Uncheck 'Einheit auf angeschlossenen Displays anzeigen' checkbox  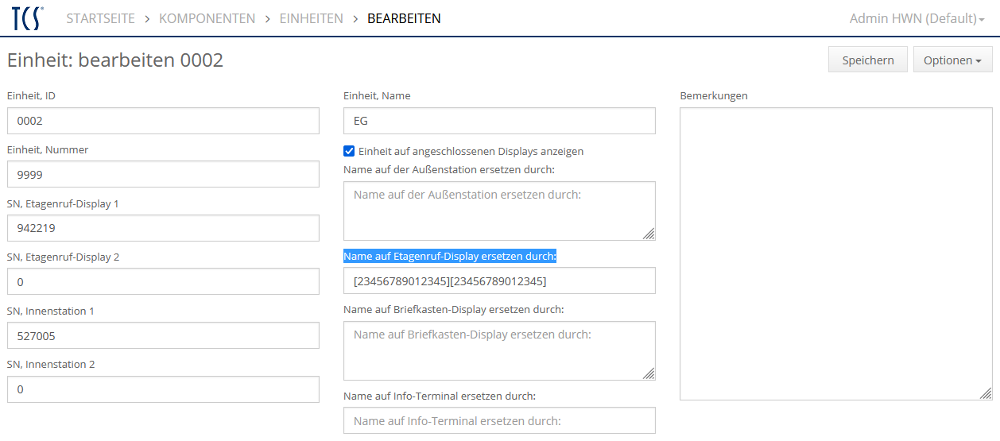(x=349, y=151)
